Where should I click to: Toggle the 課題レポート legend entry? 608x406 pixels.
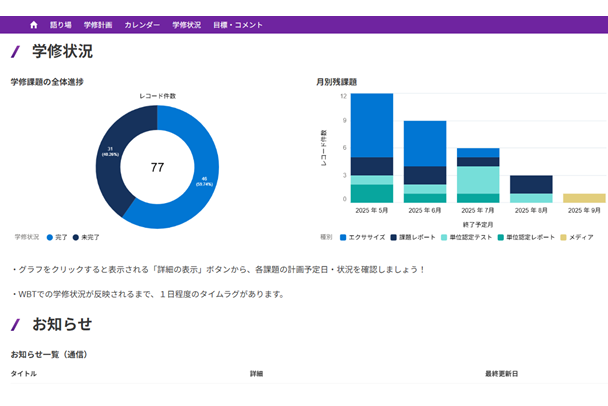[x=413, y=237]
